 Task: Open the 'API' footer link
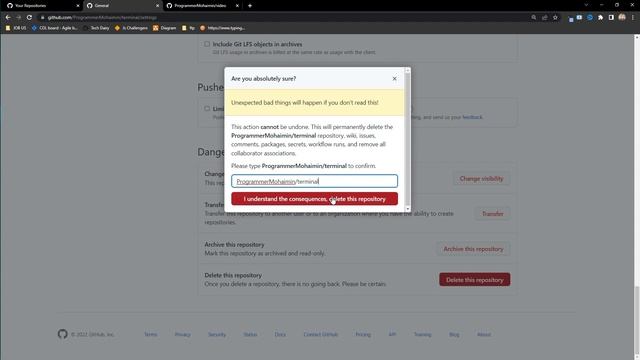point(392,334)
